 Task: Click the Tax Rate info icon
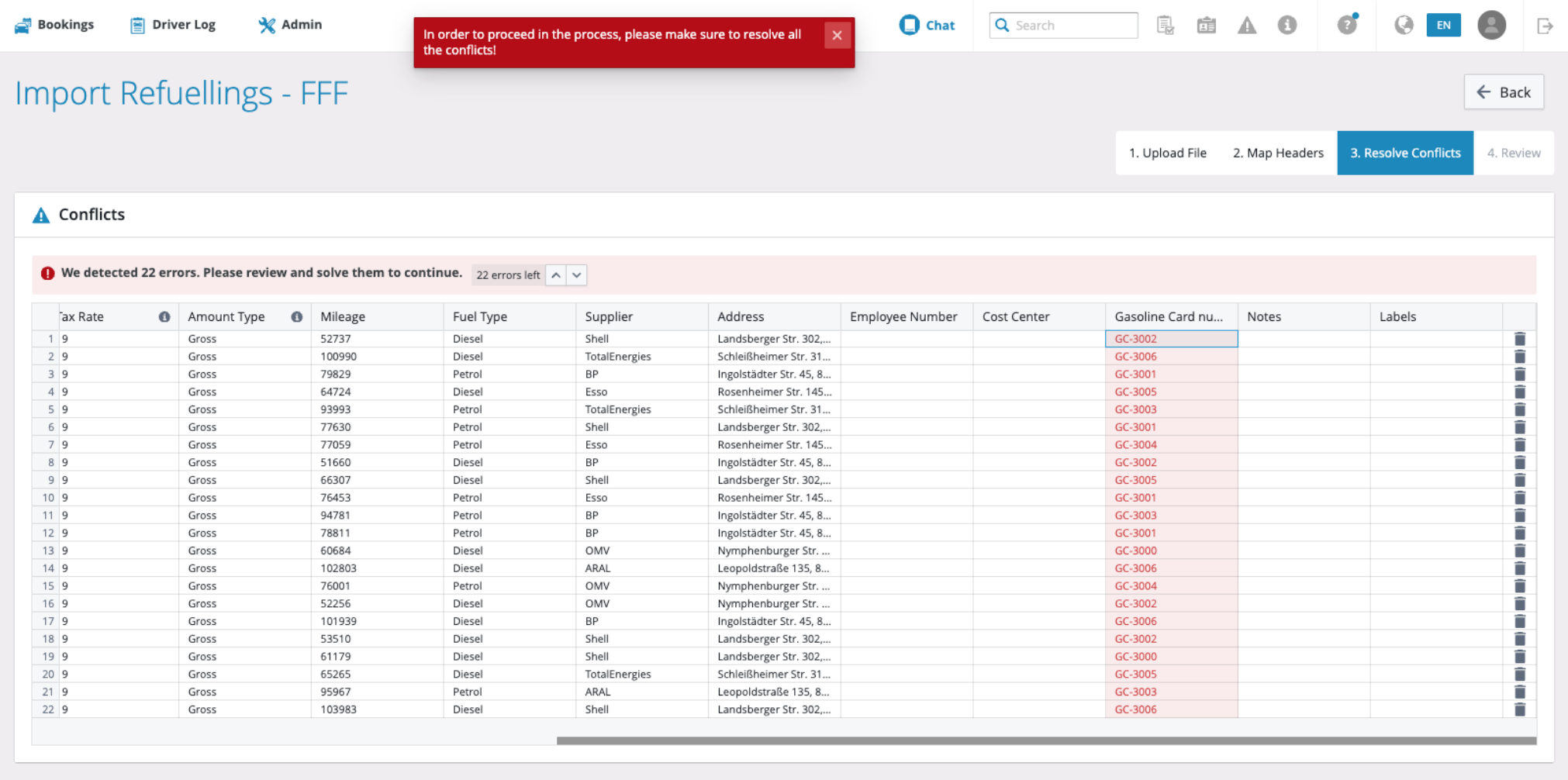point(164,316)
